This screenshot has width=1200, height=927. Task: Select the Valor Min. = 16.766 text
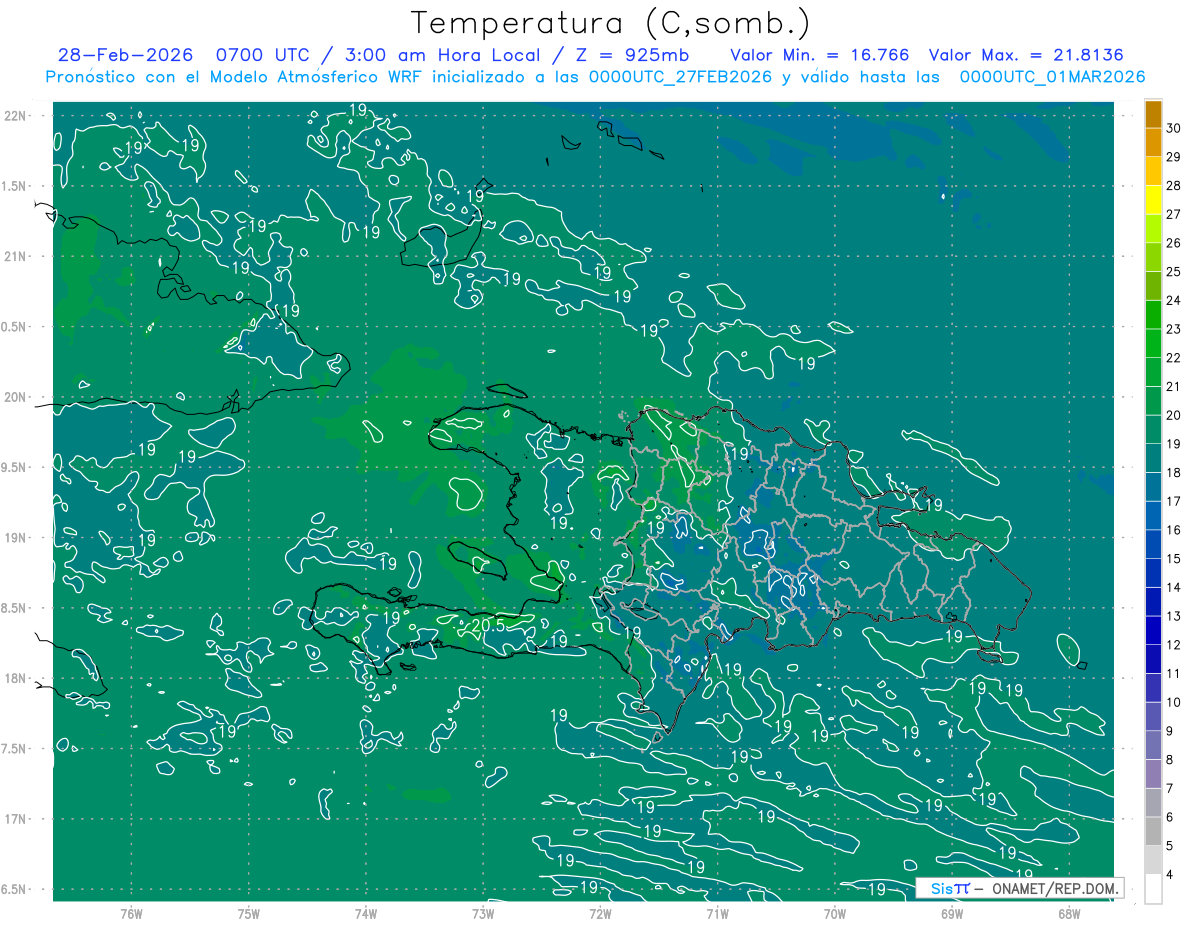click(x=819, y=55)
